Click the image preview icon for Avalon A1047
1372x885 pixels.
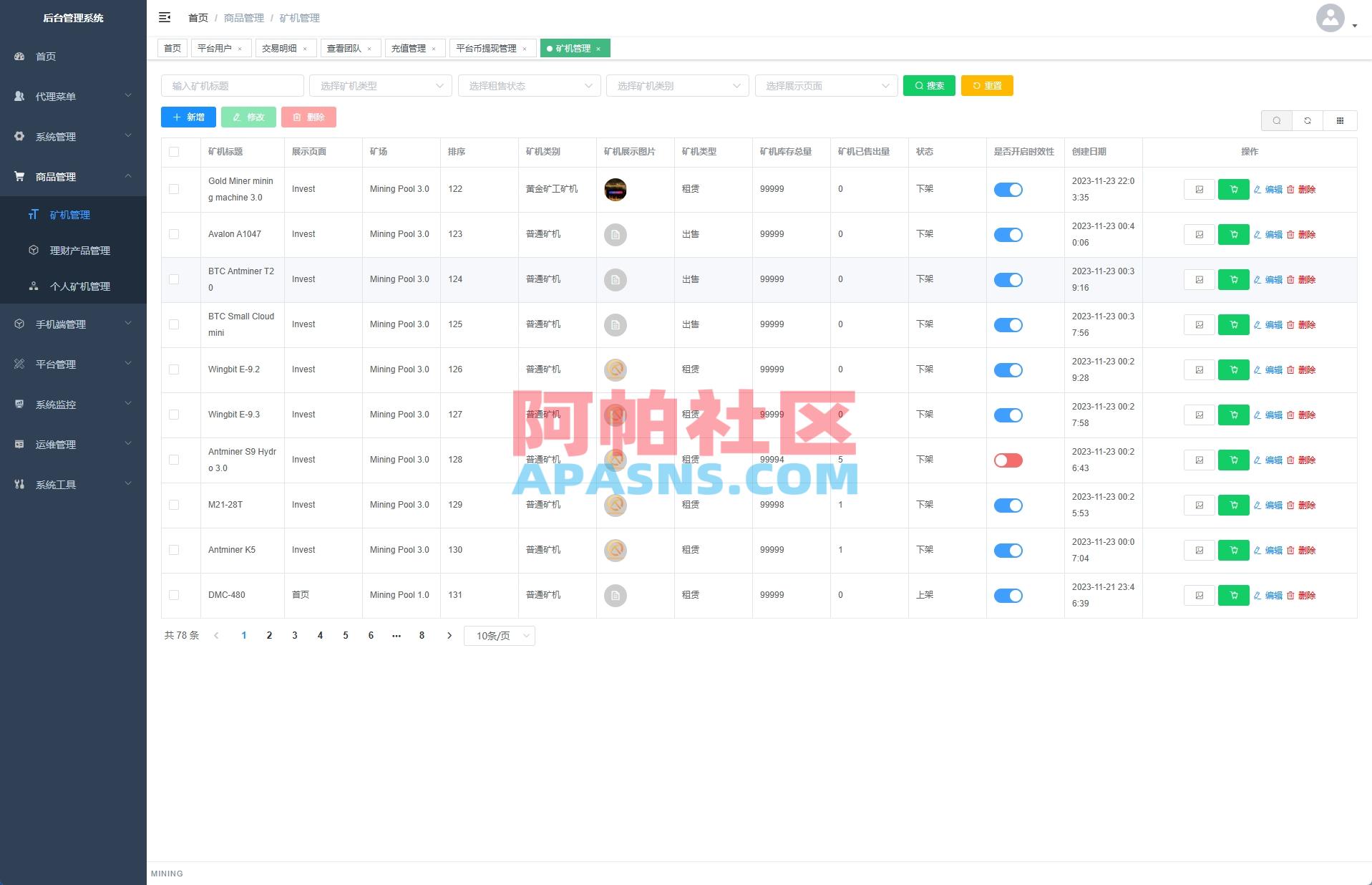coord(1199,234)
